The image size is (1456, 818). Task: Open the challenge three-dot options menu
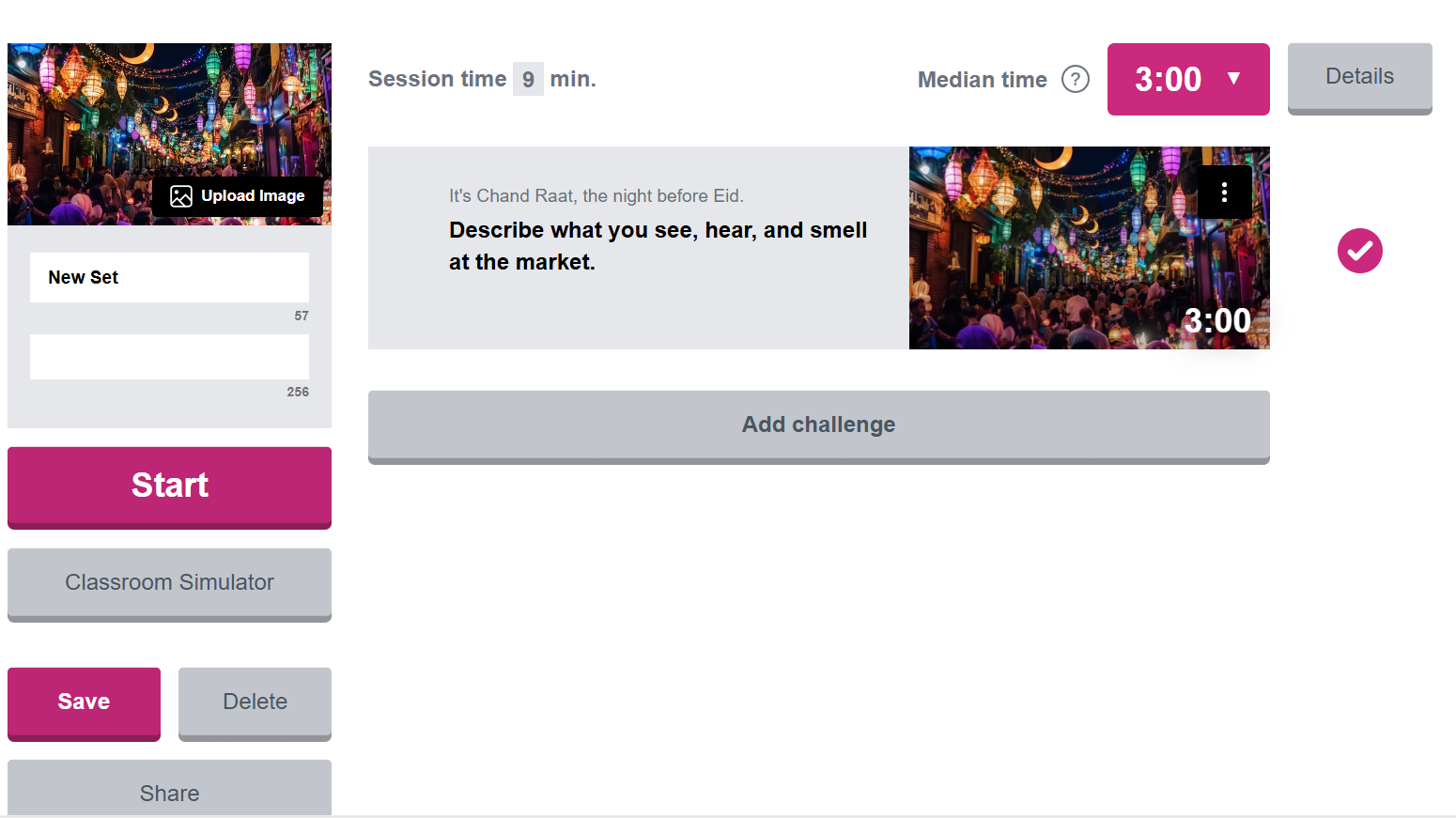(1224, 193)
